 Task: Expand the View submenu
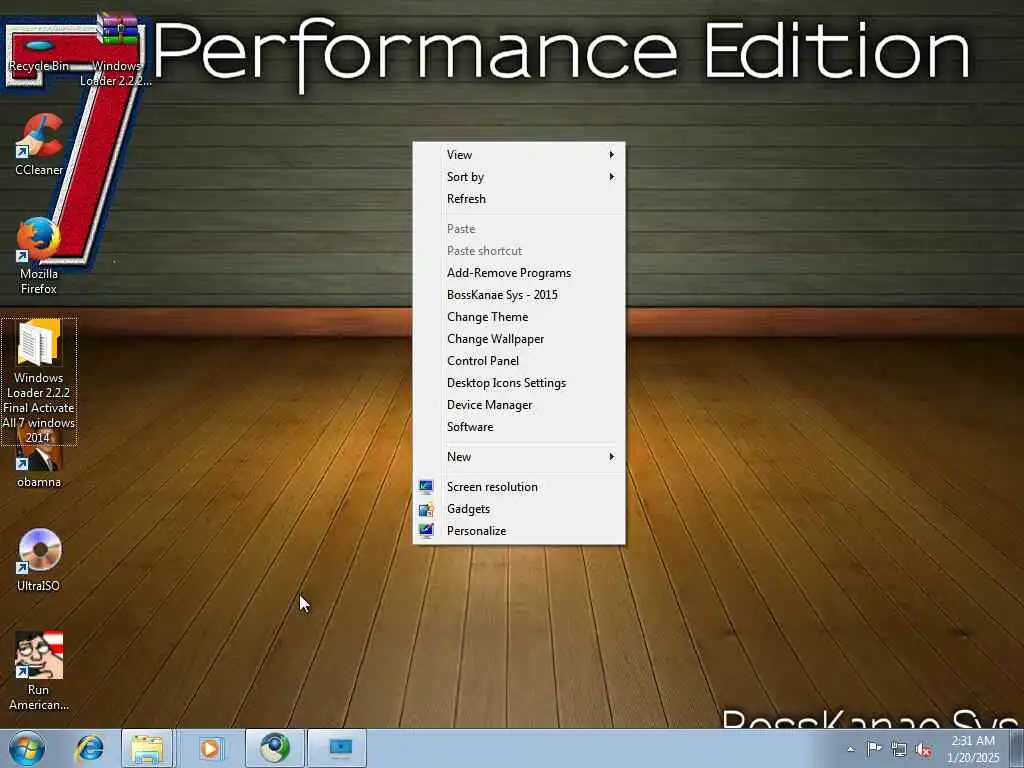pyautogui.click(x=519, y=155)
